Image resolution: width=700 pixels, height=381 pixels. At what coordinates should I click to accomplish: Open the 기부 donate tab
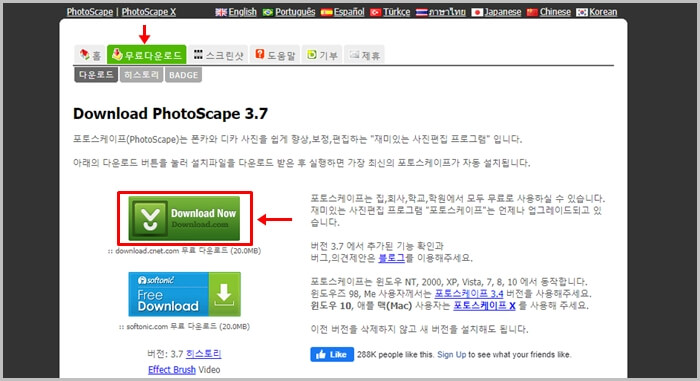[x=322, y=55]
